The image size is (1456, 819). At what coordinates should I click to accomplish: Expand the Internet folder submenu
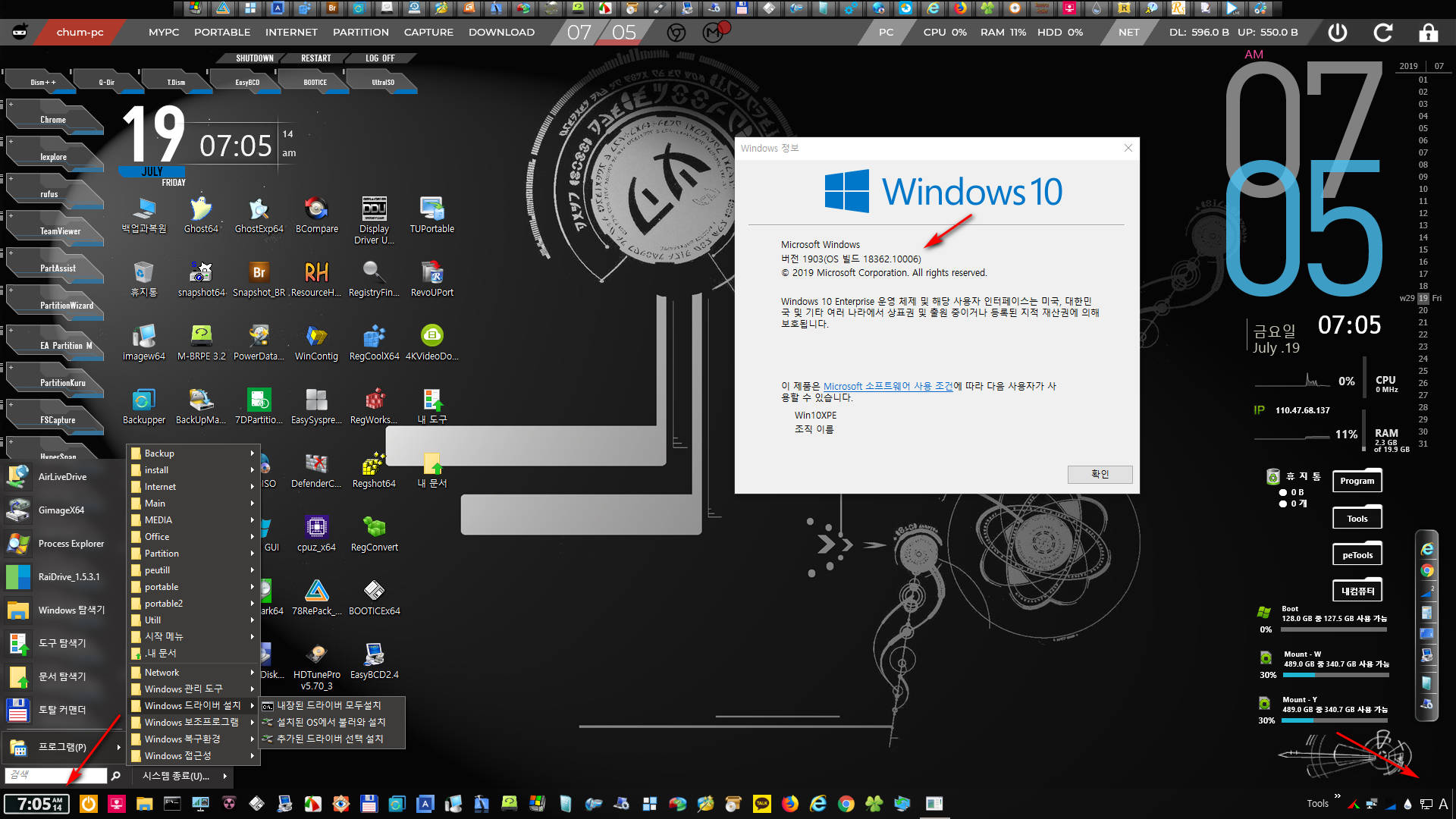point(193,486)
